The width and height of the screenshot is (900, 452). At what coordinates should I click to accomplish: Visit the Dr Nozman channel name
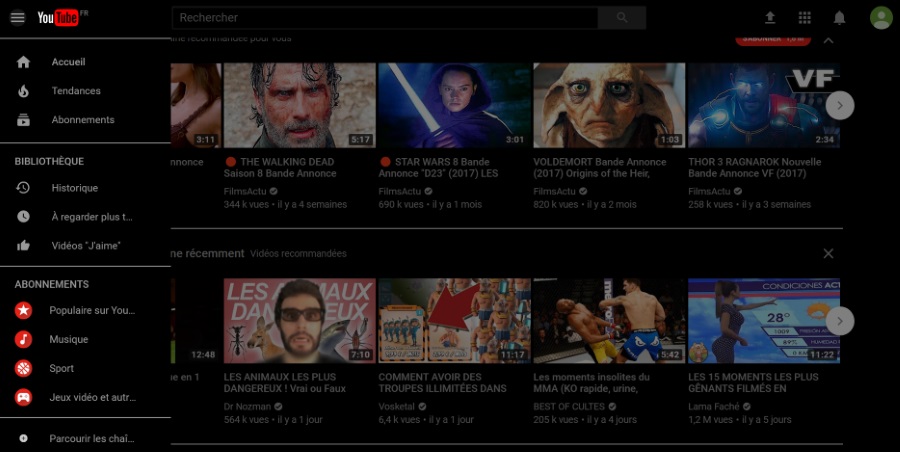coord(247,406)
